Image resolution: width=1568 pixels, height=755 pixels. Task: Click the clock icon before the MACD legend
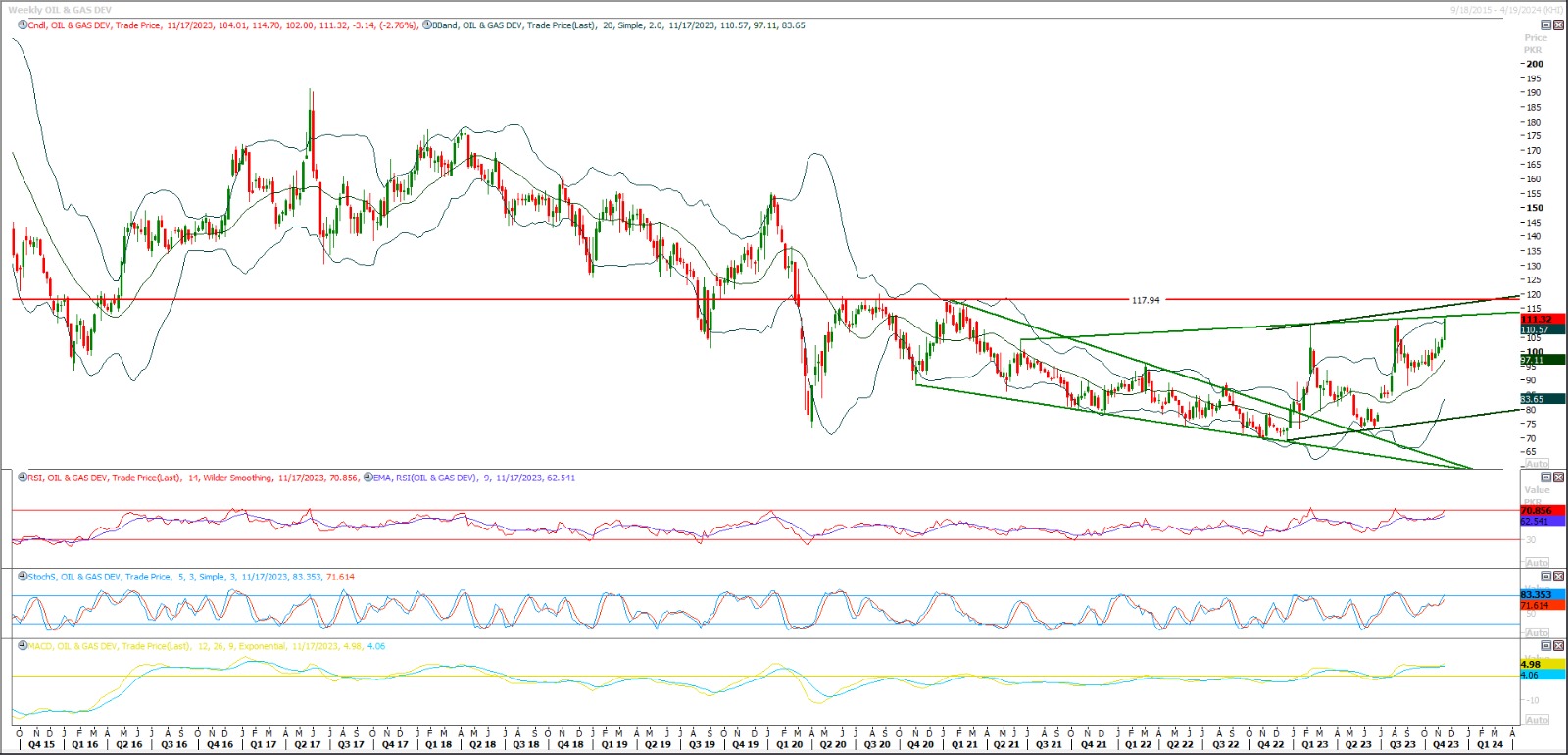tap(23, 646)
